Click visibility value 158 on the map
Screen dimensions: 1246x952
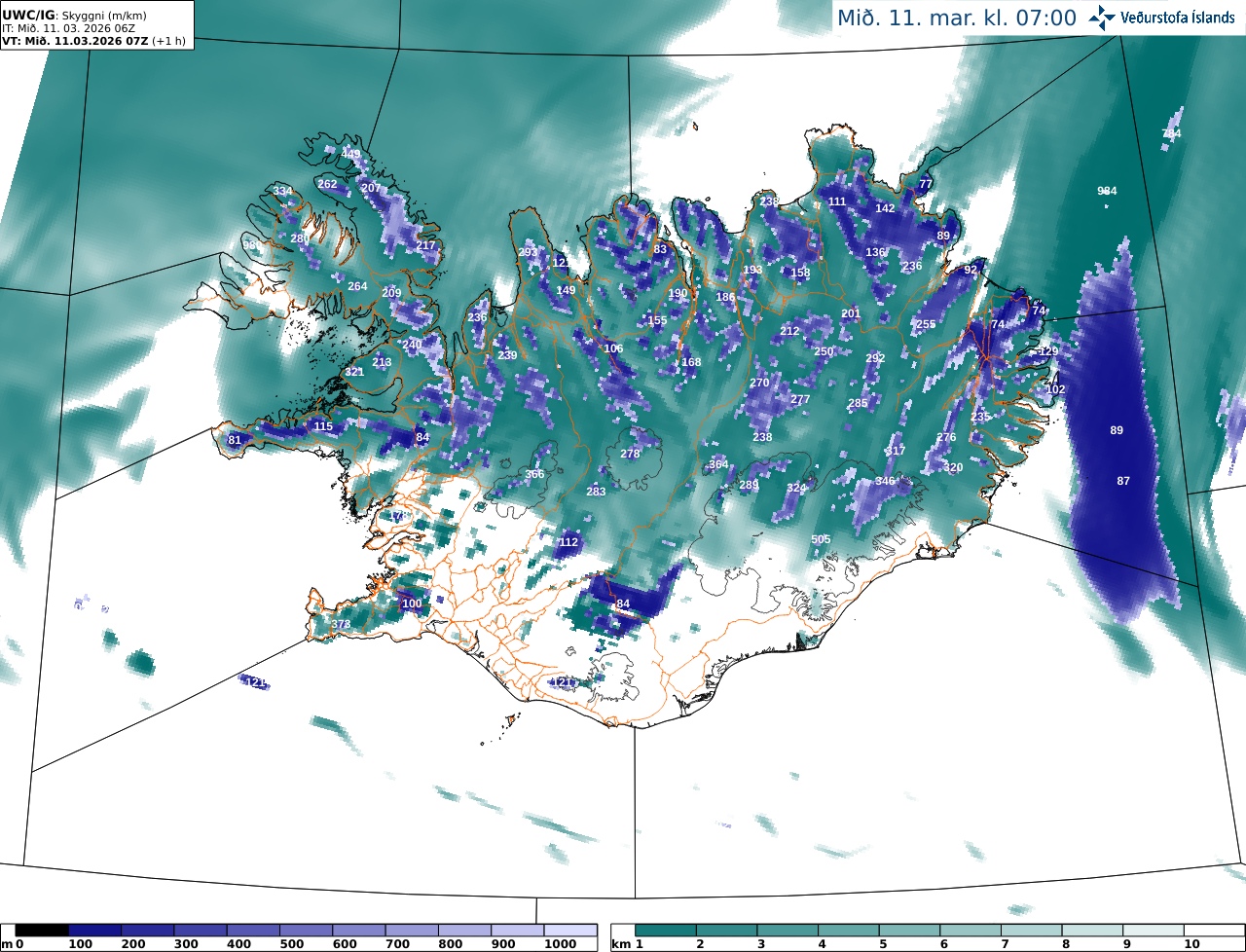tap(800, 273)
